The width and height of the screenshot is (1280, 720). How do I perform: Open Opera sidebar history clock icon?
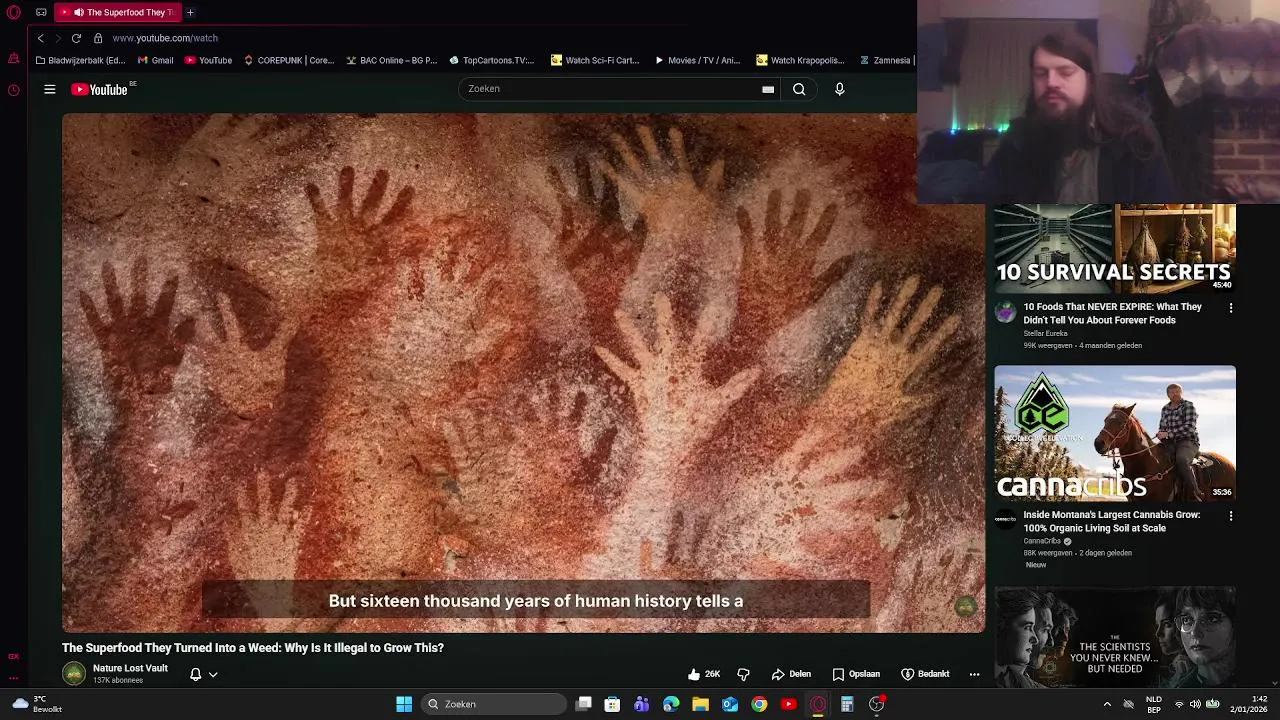coord(13,90)
